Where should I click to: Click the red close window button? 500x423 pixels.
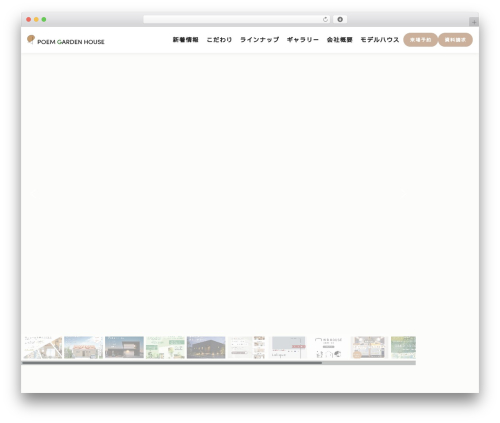pyautogui.click(x=29, y=19)
